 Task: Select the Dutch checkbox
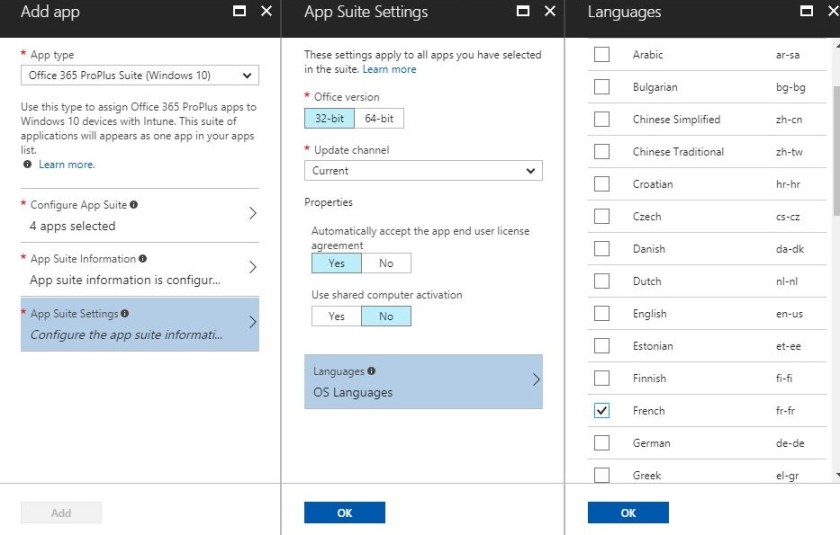click(x=602, y=281)
